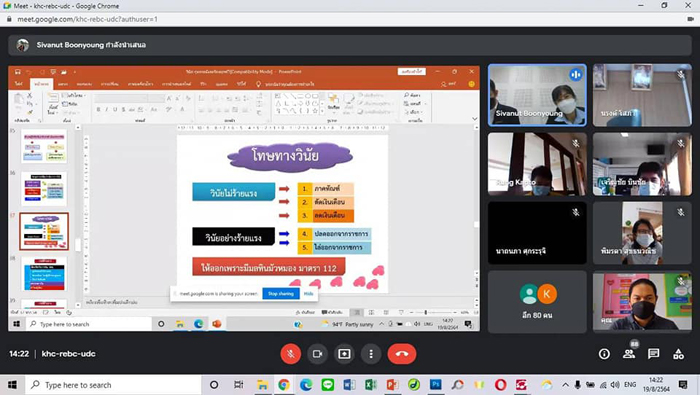The height and width of the screenshot is (395, 700).
Task: Open the activities shapes icon
Action: (x=678, y=354)
